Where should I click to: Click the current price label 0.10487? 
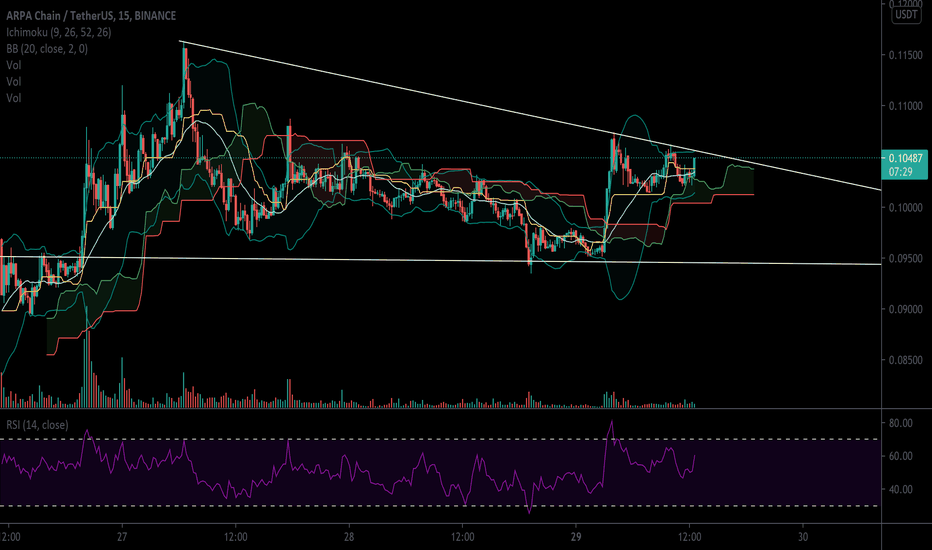[905, 158]
